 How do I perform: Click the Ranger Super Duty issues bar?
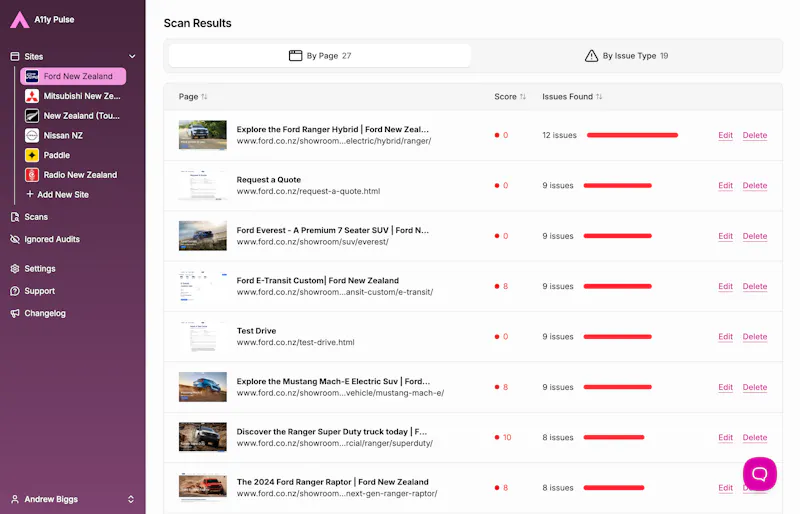point(614,437)
